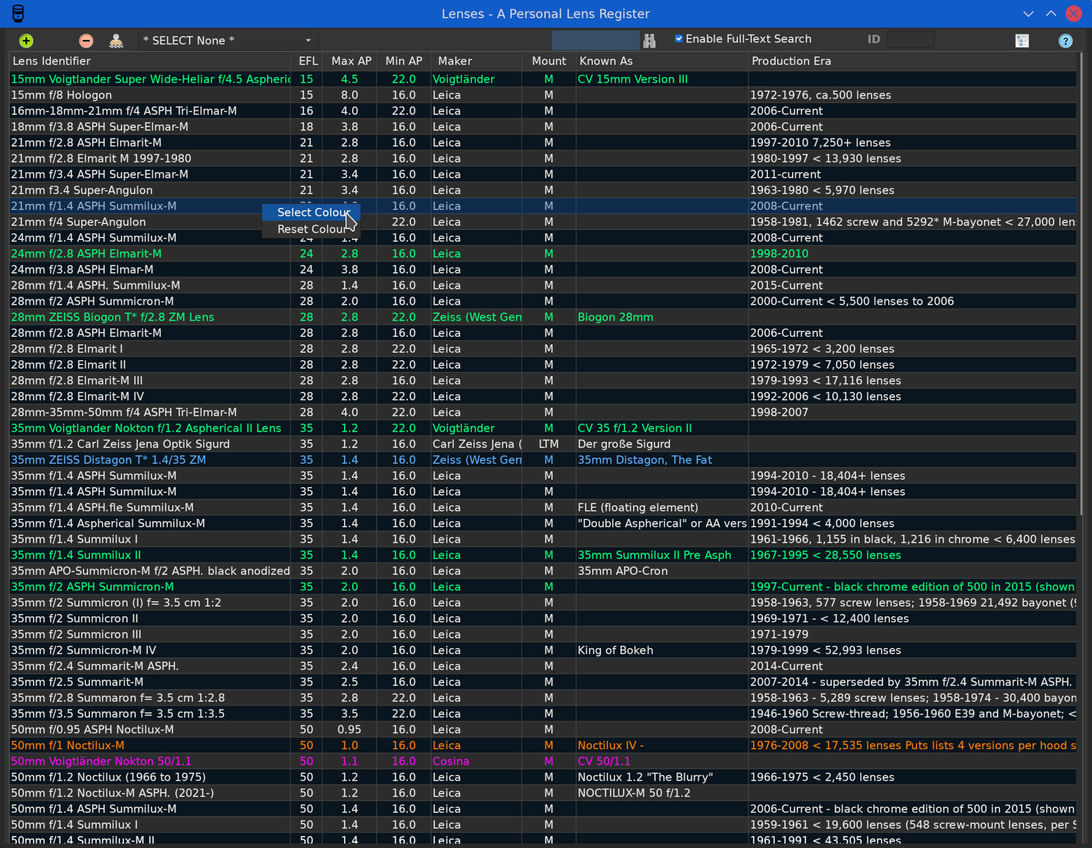This screenshot has width=1092, height=848.
Task: Toggle Enable Full-Text Search checkbox
Action: click(x=679, y=39)
